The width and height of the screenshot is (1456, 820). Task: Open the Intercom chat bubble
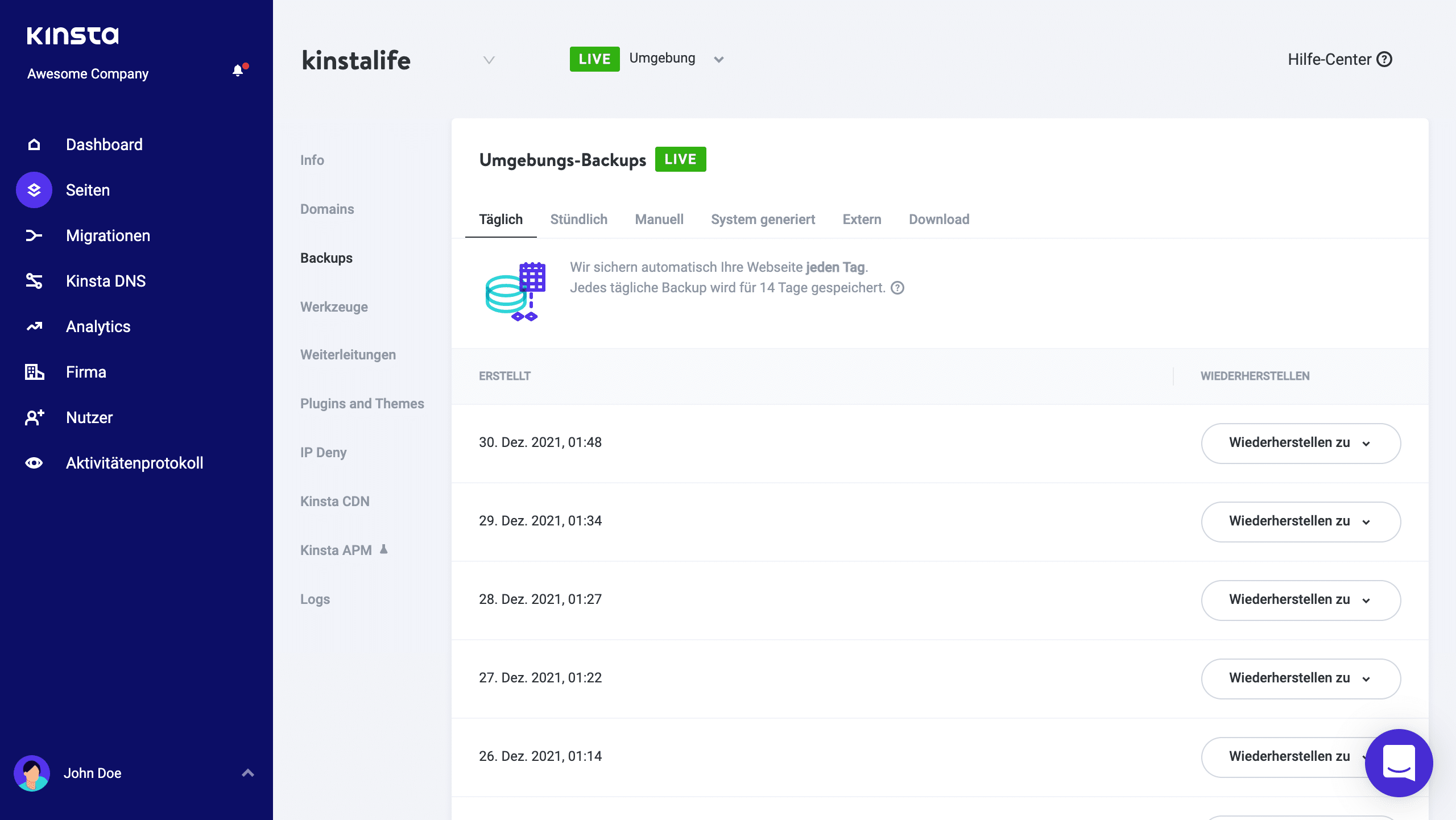tap(1399, 763)
